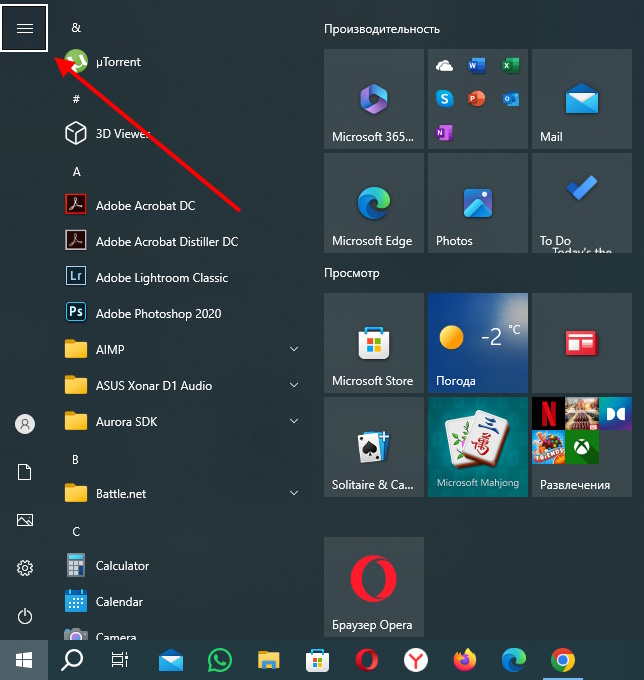Viewport: 644px width, 680px height.
Task: Open Word from the Office folder tile
Action: (x=477, y=65)
